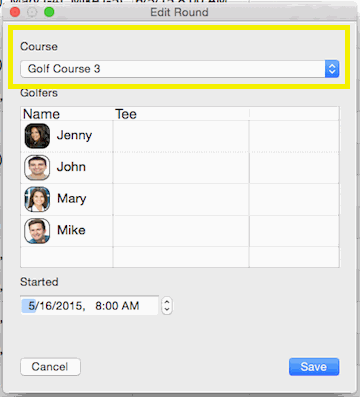The image size is (360, 397).
Task: Select Mike's name in golfers table
Action: [71, 230]
